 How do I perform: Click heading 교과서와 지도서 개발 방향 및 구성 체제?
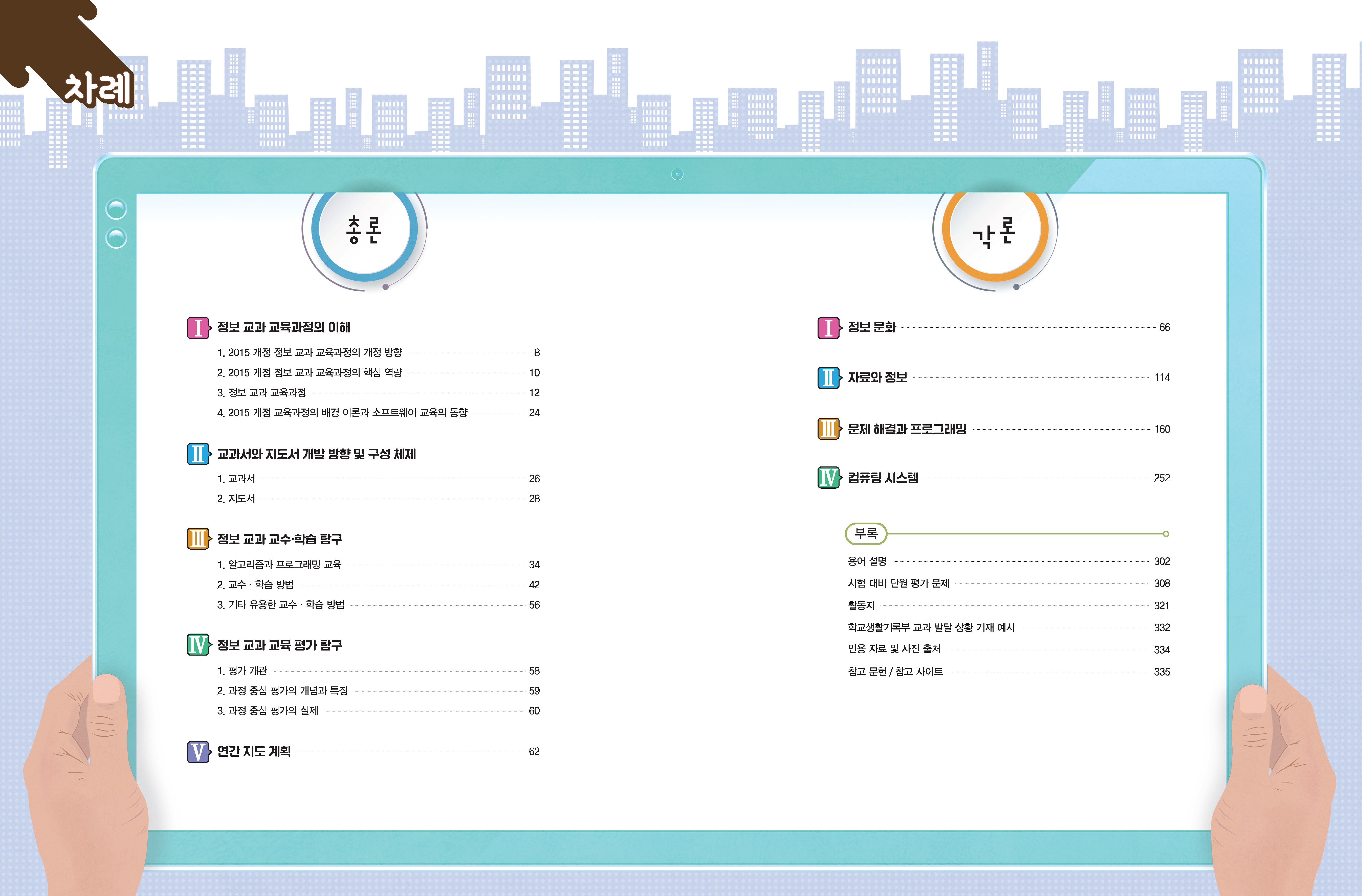coord(316,454)
